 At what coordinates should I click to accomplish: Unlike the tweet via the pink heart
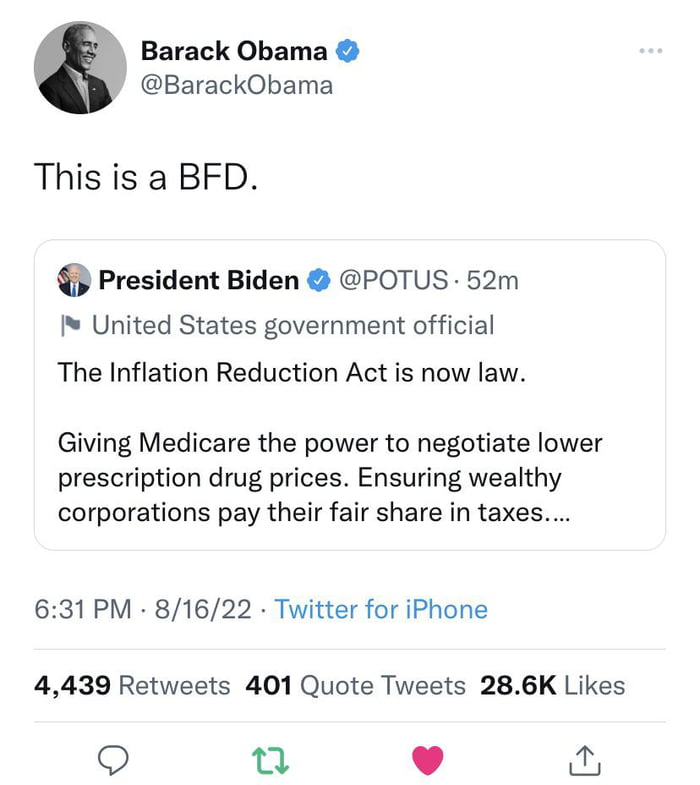[x=428, y=762]
